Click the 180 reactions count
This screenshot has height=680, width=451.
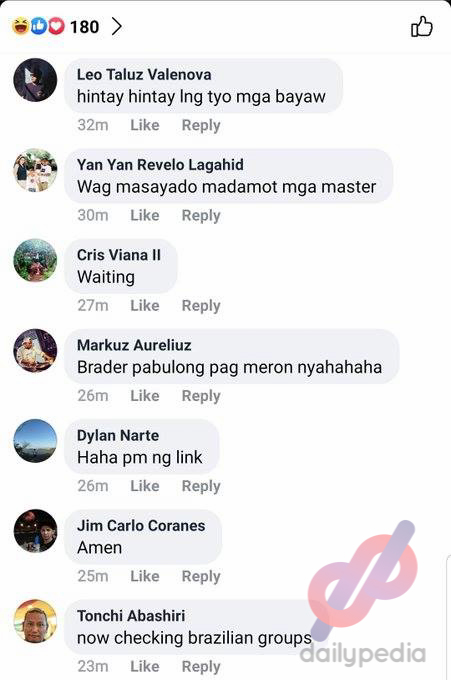pos(85,27)
